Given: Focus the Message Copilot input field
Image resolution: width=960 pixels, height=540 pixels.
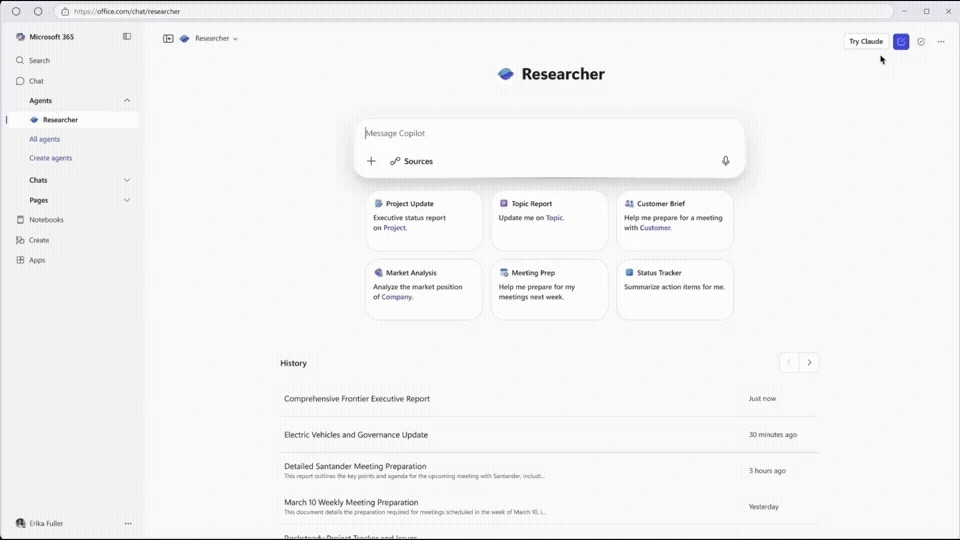Looking at the screenshot, I should coord(549,133).
